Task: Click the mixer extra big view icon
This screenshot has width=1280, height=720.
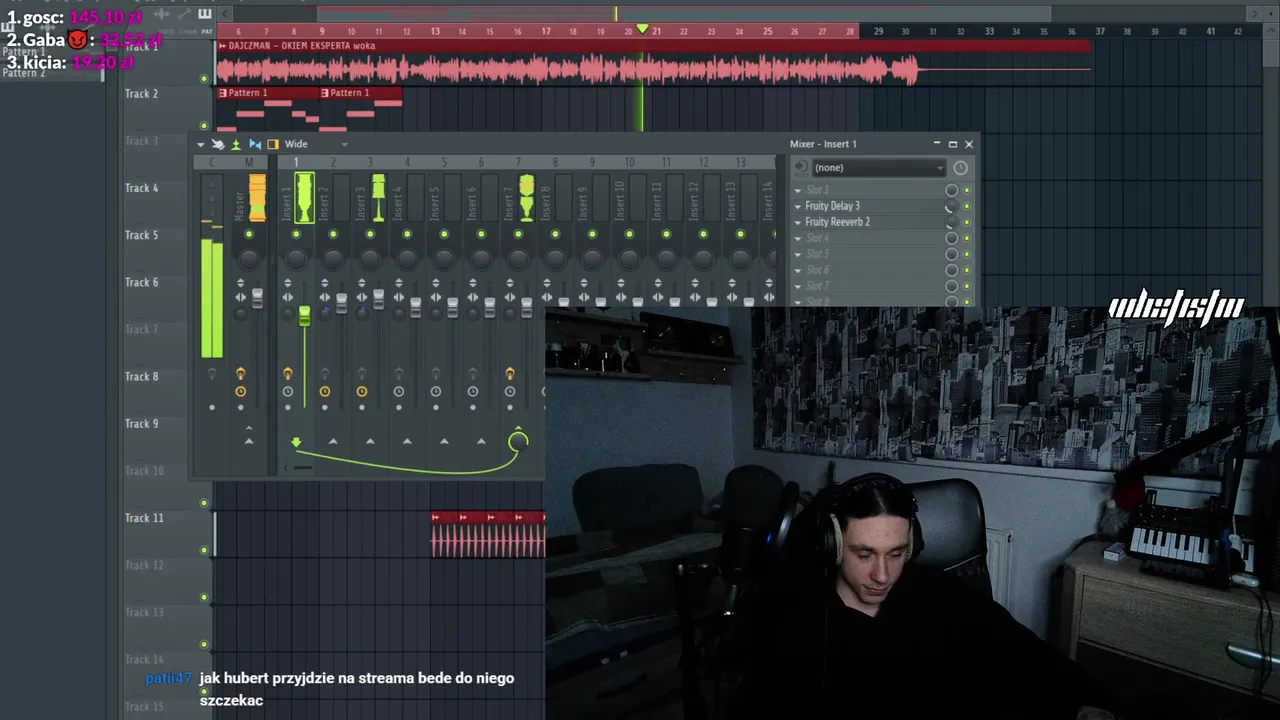Action: point(254,144)
